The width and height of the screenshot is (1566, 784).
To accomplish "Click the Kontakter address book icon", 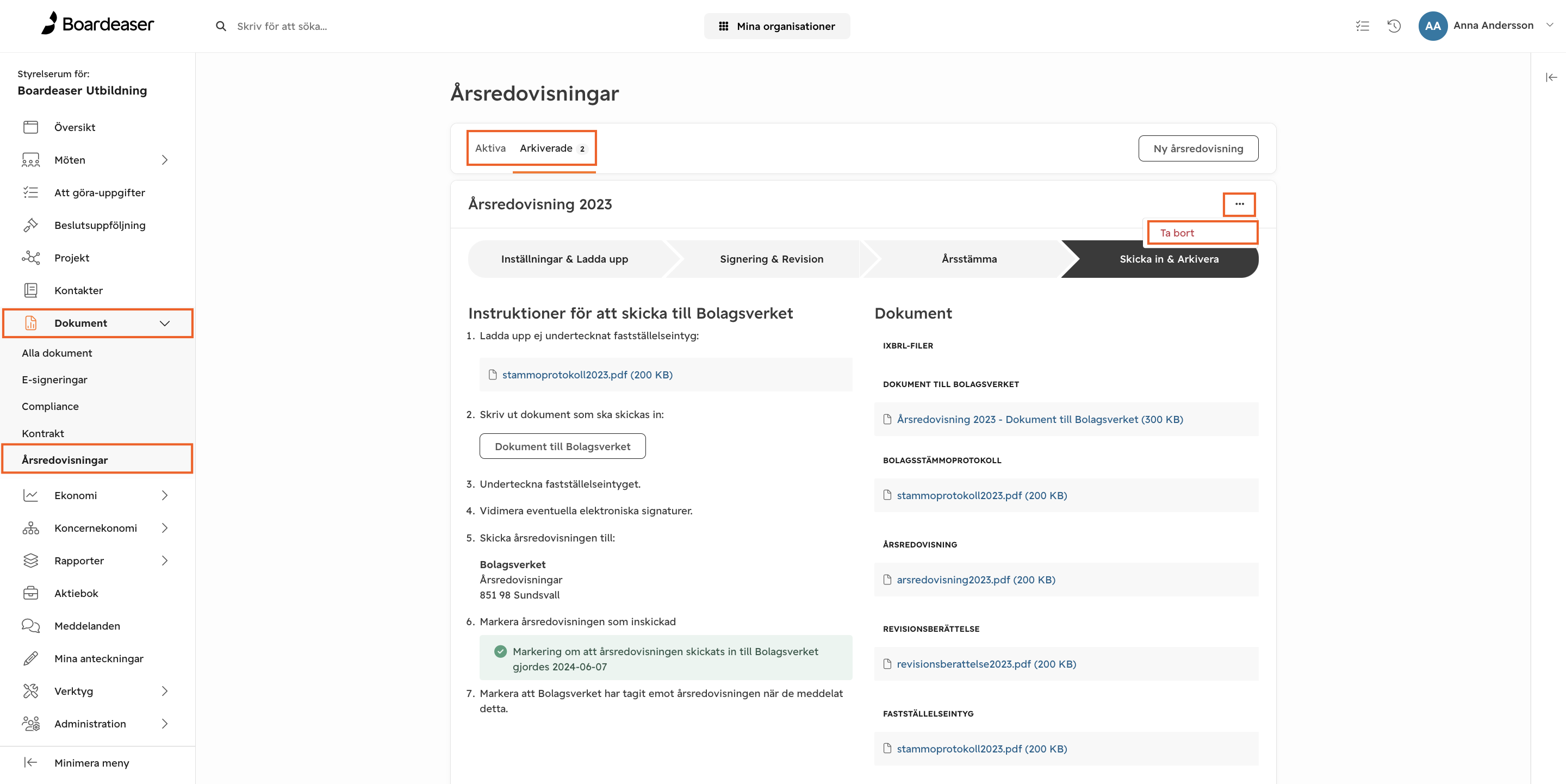I will (30, 290).
